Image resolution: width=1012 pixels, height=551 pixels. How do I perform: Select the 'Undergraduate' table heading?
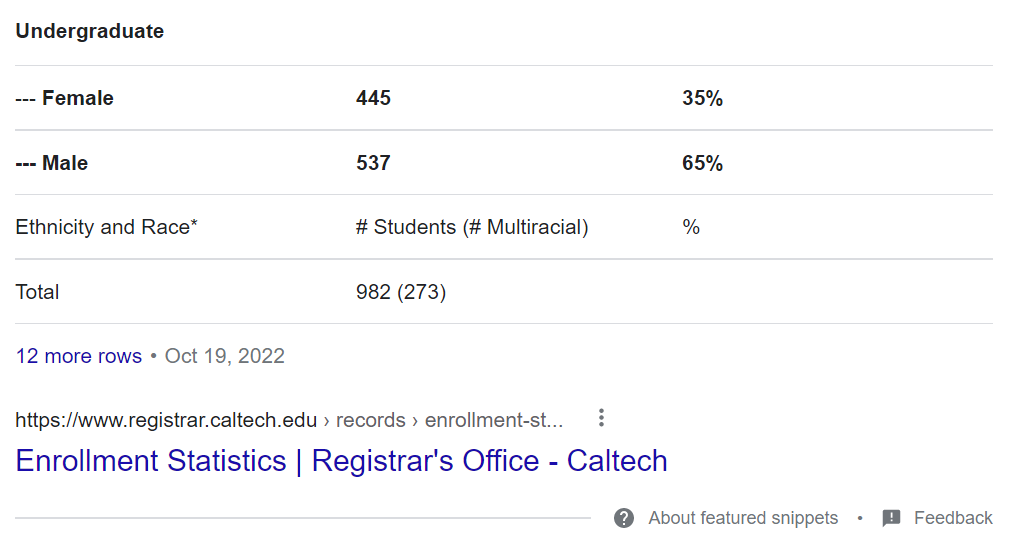click(90, 31)
